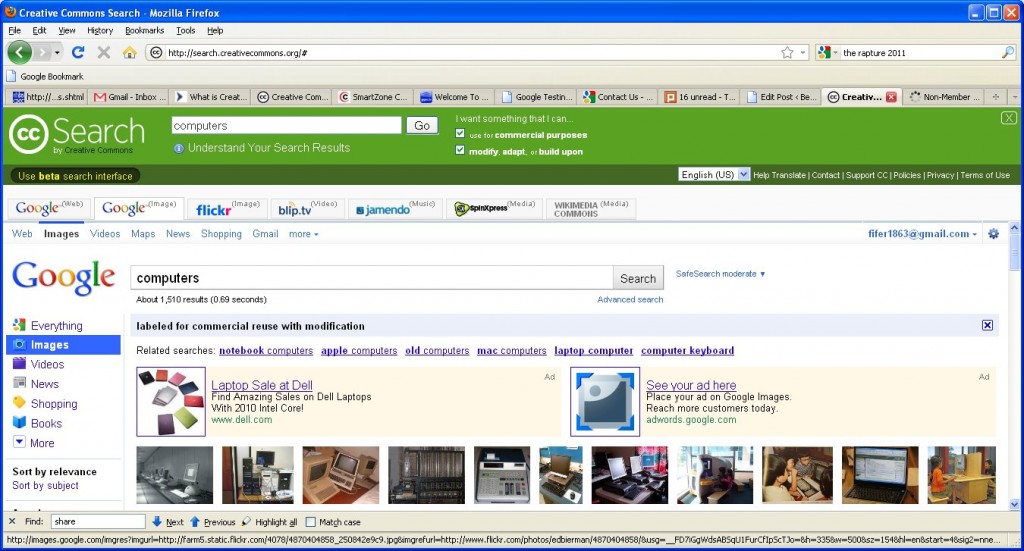Click Understand Your Search Results info link
Screen dimensions: 1024x551
[262, 148]
